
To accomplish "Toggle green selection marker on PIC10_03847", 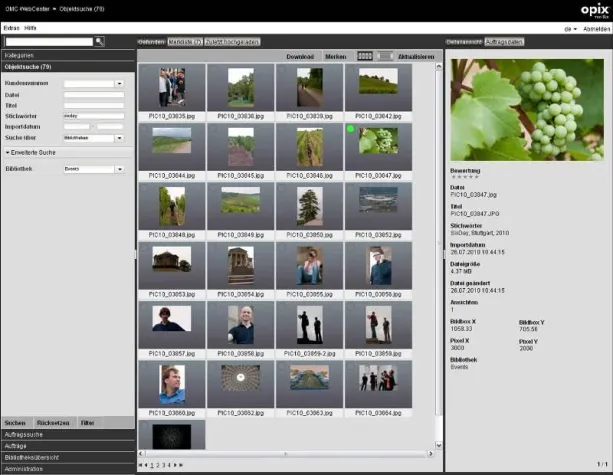I will pyautogui.click(x=351, y=130).
